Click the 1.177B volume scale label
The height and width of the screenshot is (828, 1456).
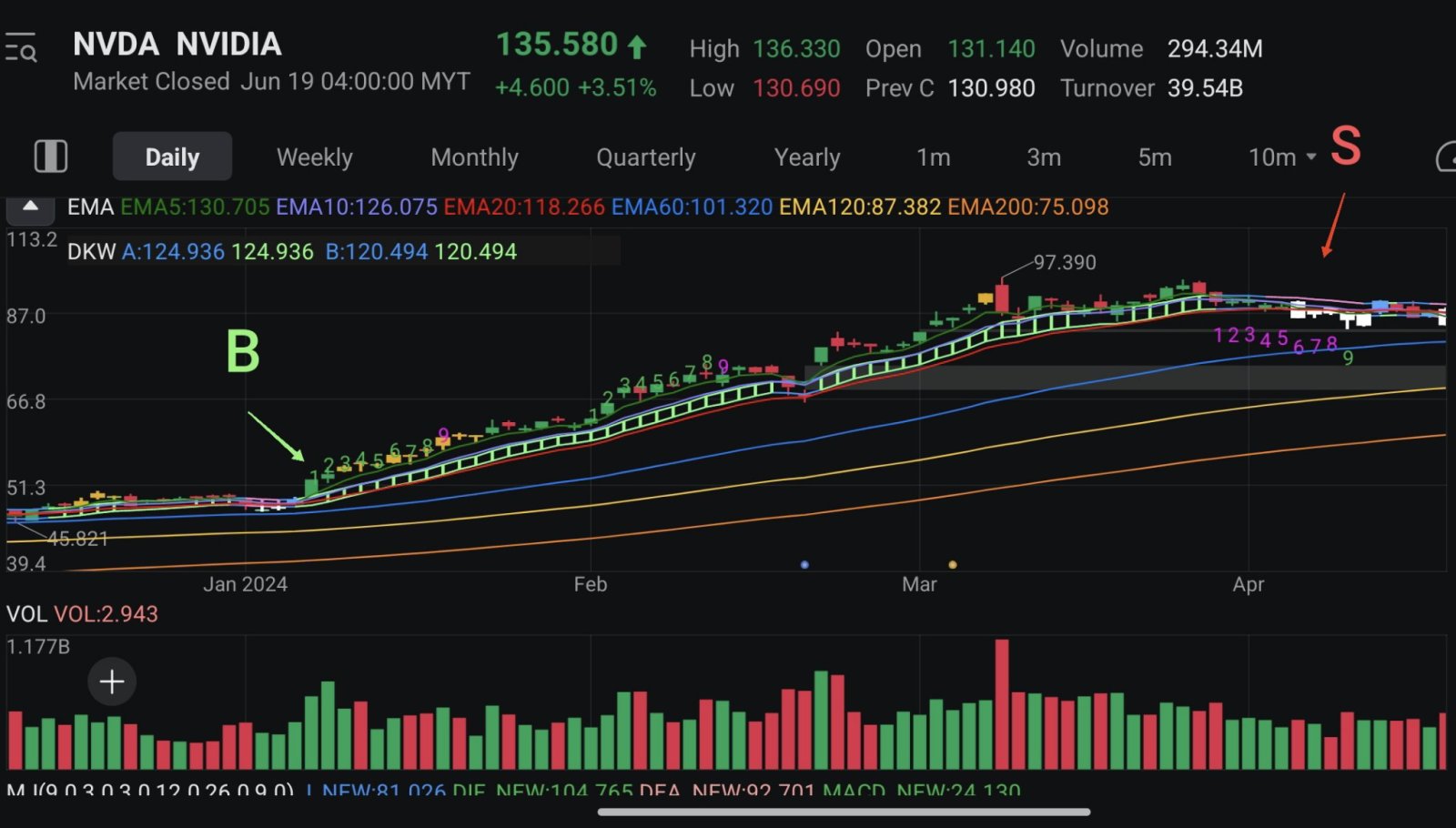point(38,647)
